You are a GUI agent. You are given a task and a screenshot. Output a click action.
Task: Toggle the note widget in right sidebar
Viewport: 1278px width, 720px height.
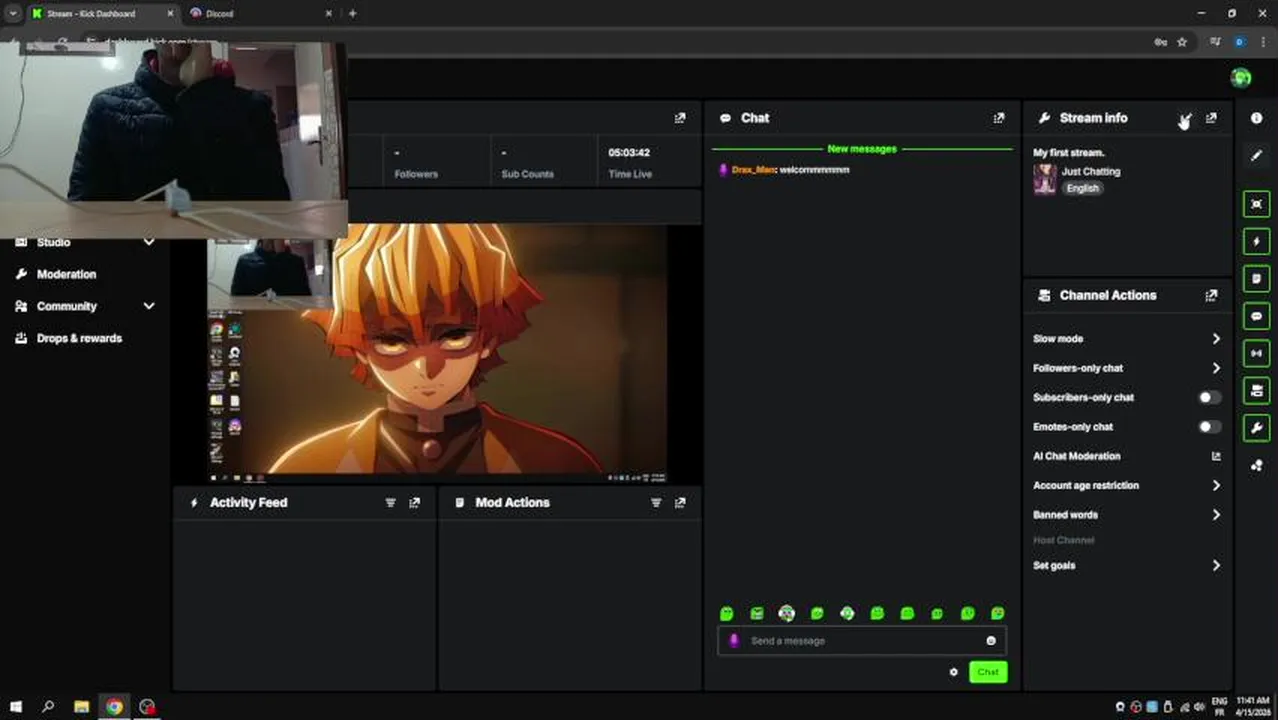pos(1256,279)
